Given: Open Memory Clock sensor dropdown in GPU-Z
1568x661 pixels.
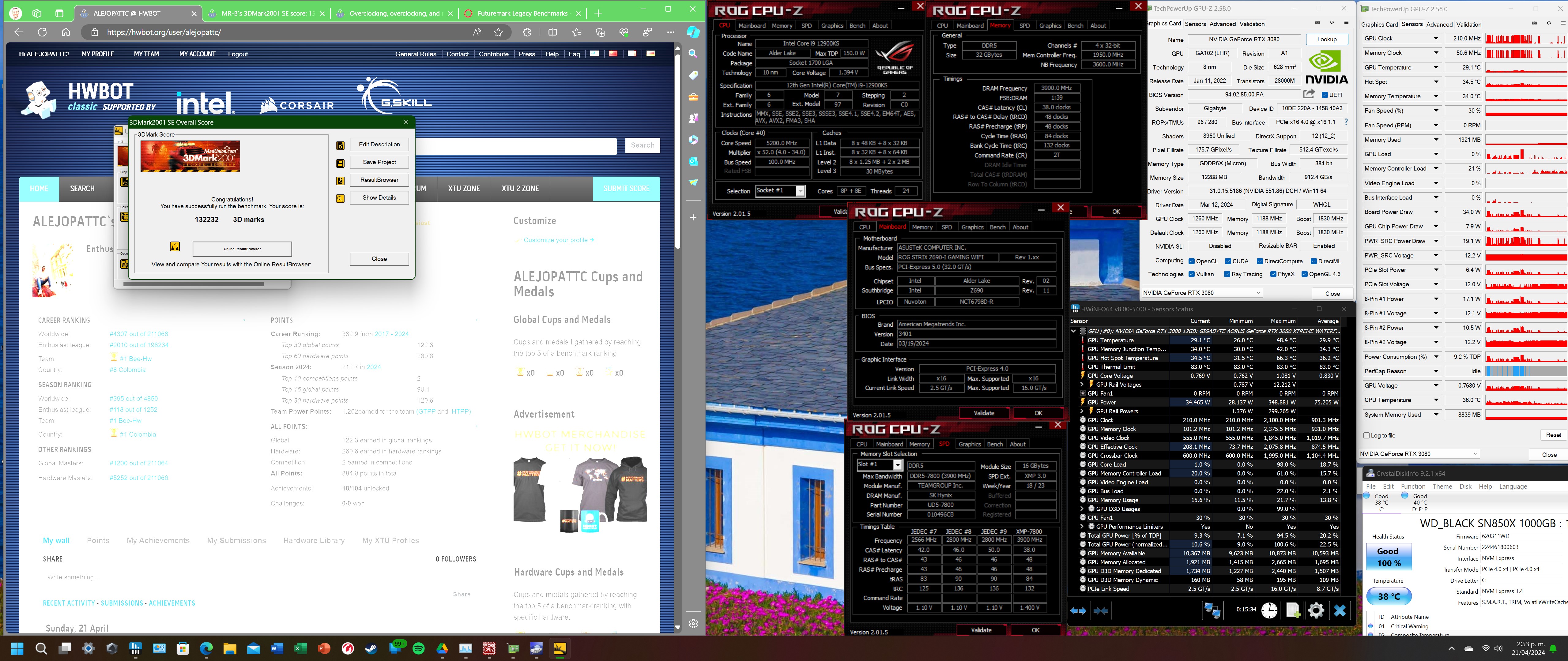Looking at the screenshot, I should point(1436,53).
